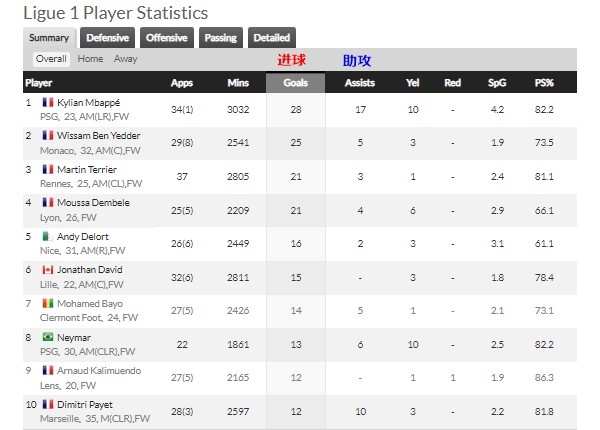This screenshot has width=600, height=430.
Task: Open Martin Terrier player link
Action: 87,169
